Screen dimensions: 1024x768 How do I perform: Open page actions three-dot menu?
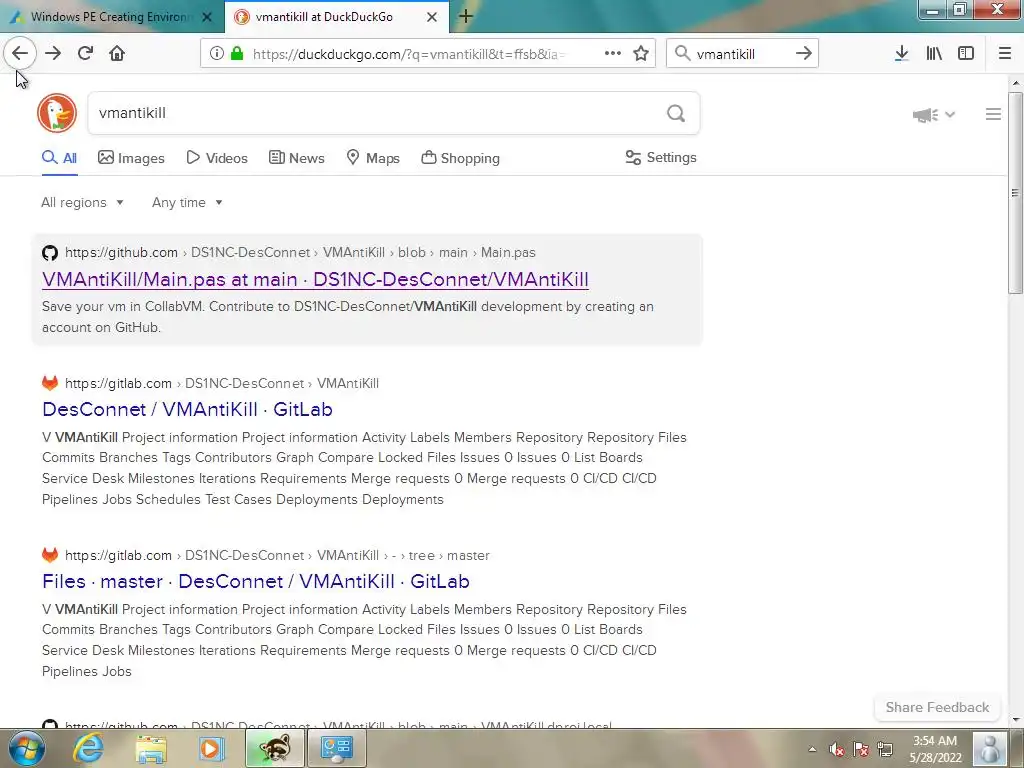click(x=613, y=54)
